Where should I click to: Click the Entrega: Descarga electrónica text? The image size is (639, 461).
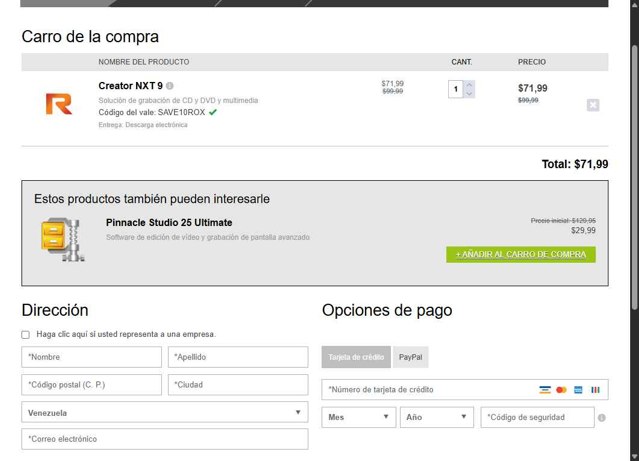point(143,125)
